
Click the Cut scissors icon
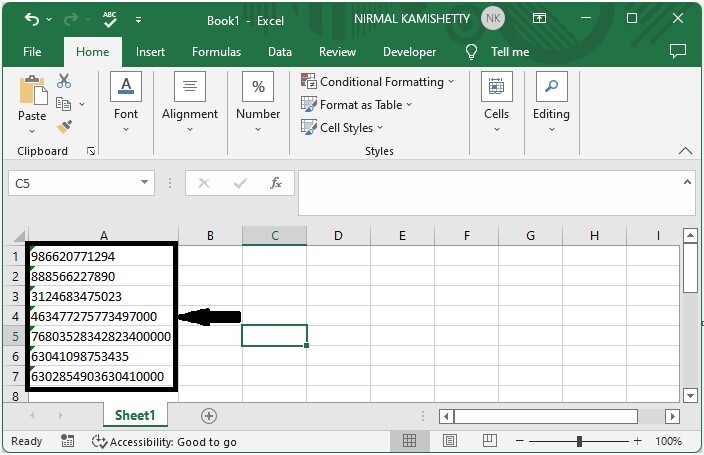coord(65,81)
